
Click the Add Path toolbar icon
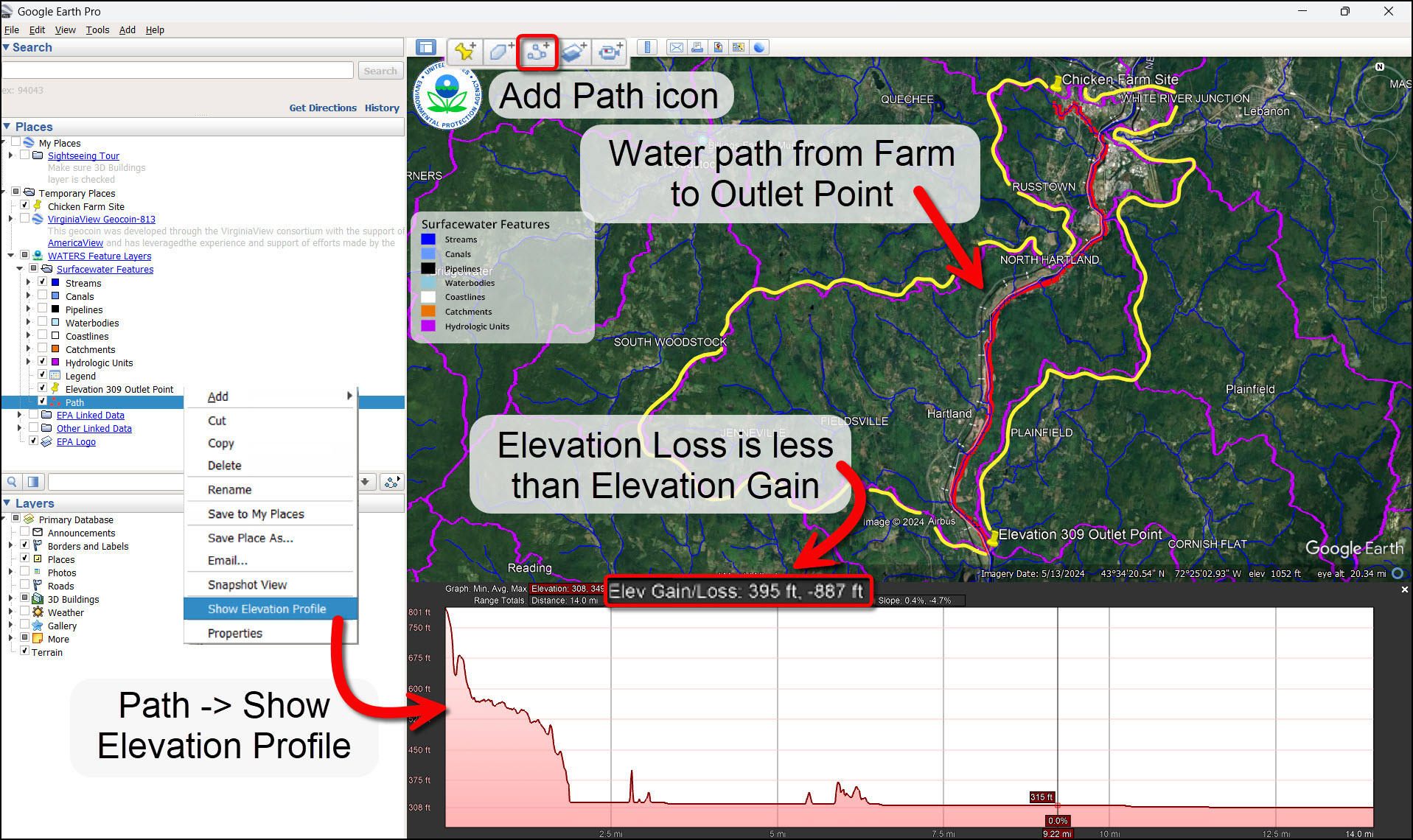[537, 51]
